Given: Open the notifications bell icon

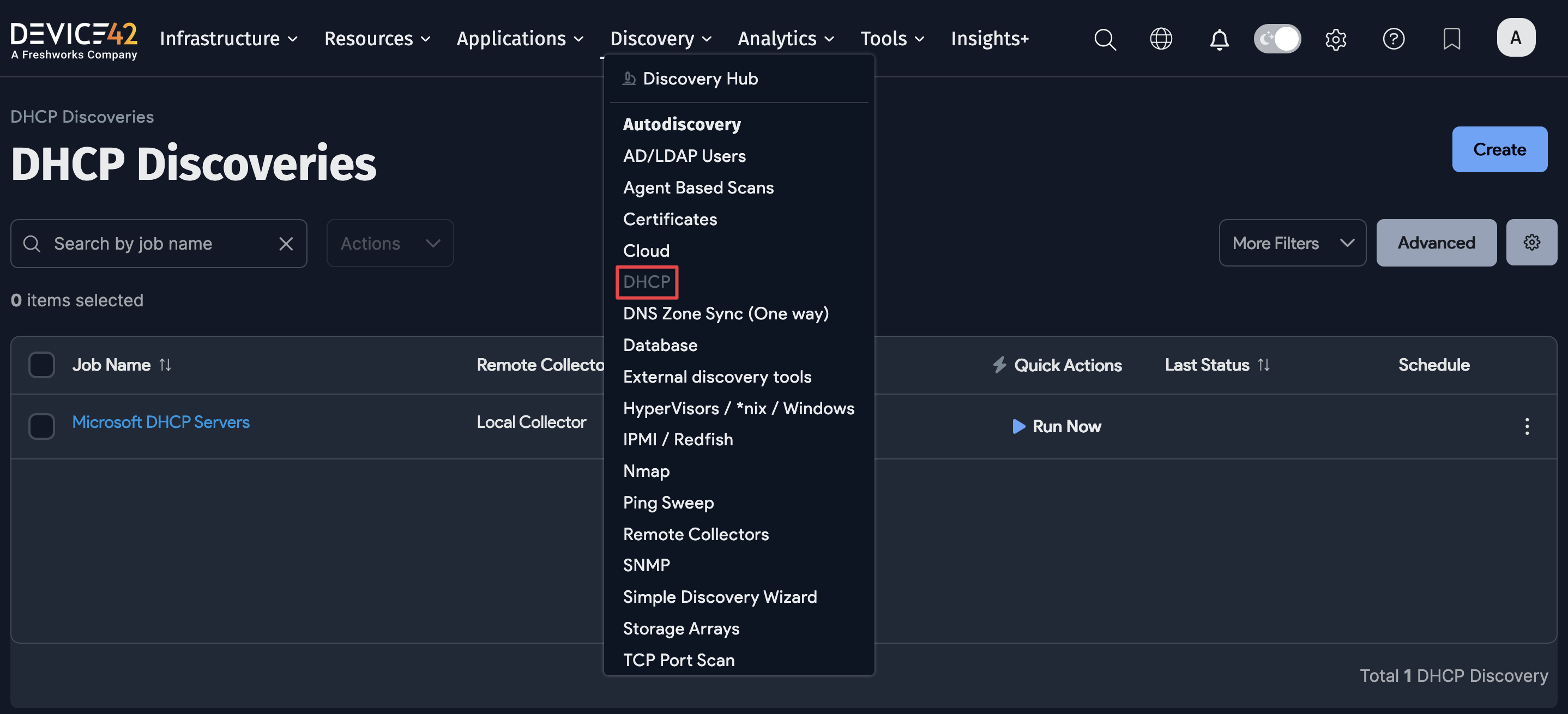Looking at the screenshot, I should [1219, 39].
